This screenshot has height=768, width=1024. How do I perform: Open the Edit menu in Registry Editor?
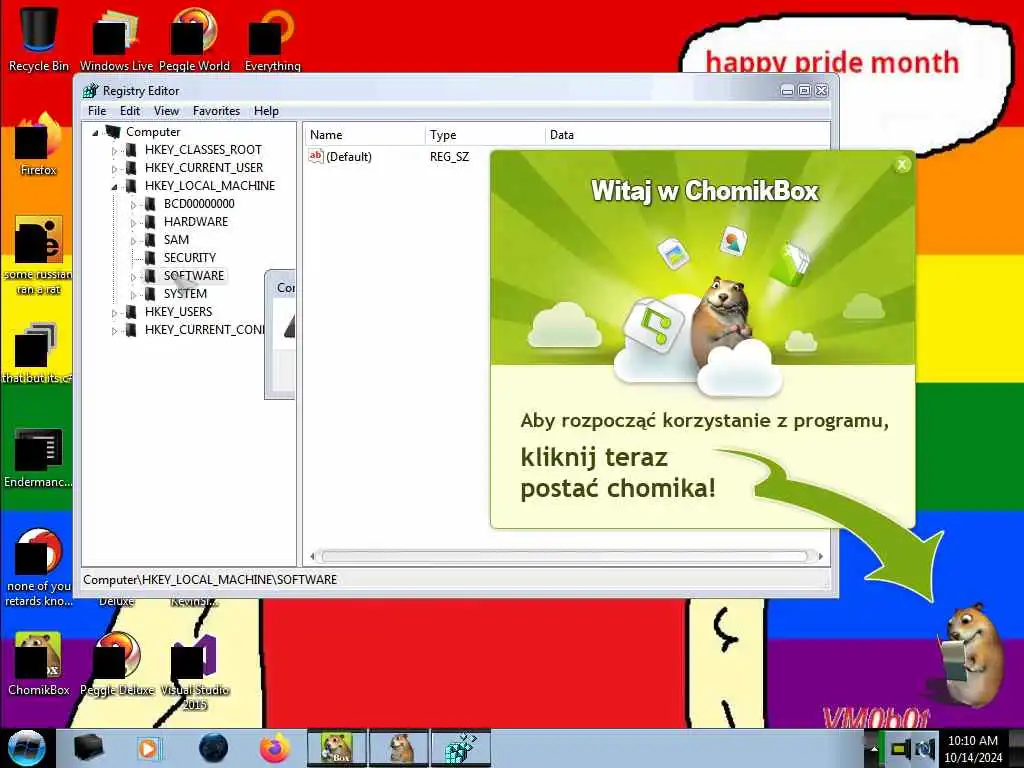click(130, 111)
